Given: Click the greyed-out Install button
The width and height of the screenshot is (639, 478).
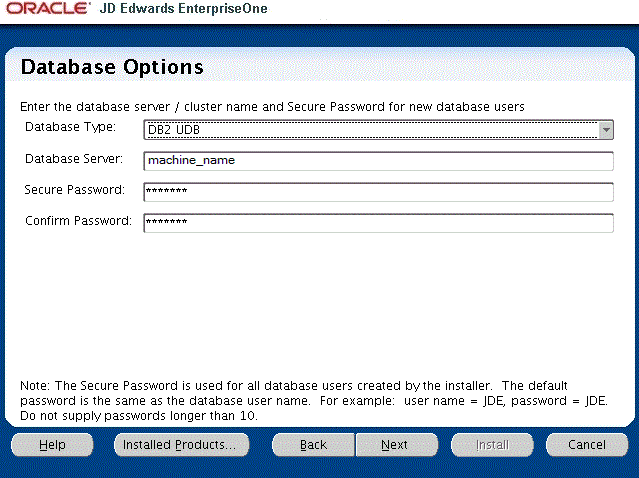Looking at the screenshot, I should click(492, 445).
